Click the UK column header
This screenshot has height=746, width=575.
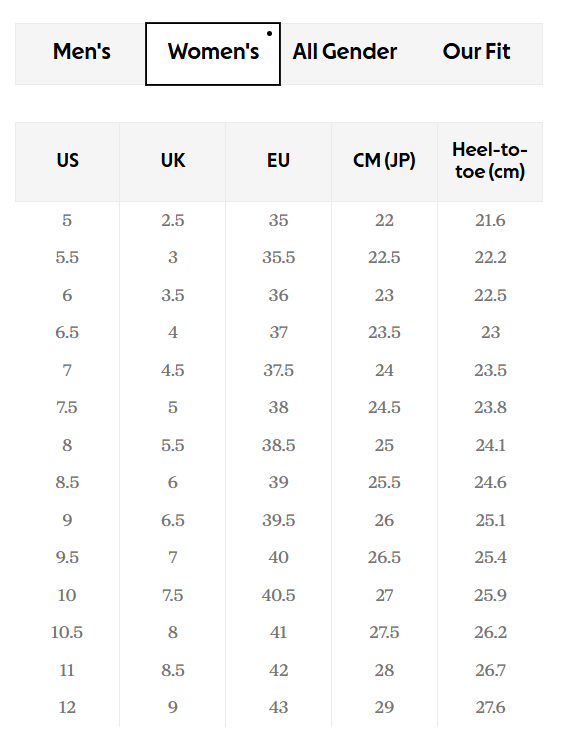point(173,162)
